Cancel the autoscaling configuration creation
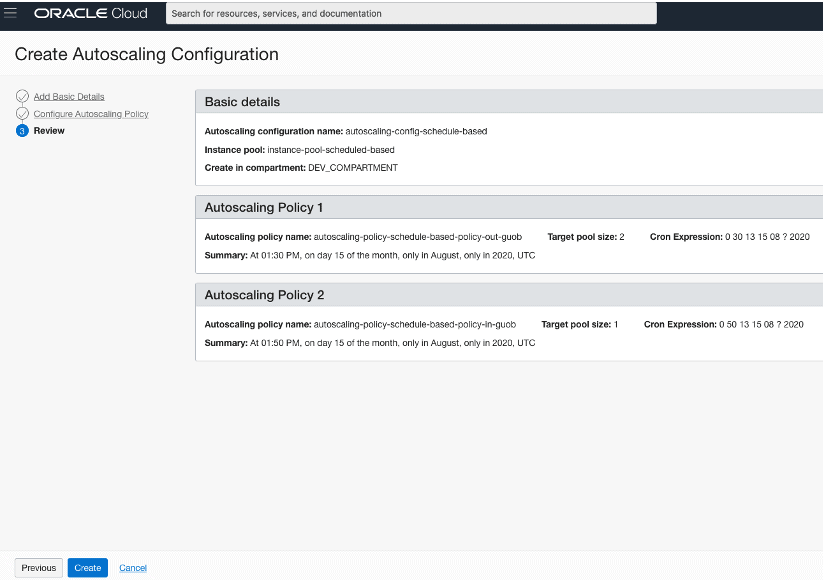823x582 pixels. (133, 568)
